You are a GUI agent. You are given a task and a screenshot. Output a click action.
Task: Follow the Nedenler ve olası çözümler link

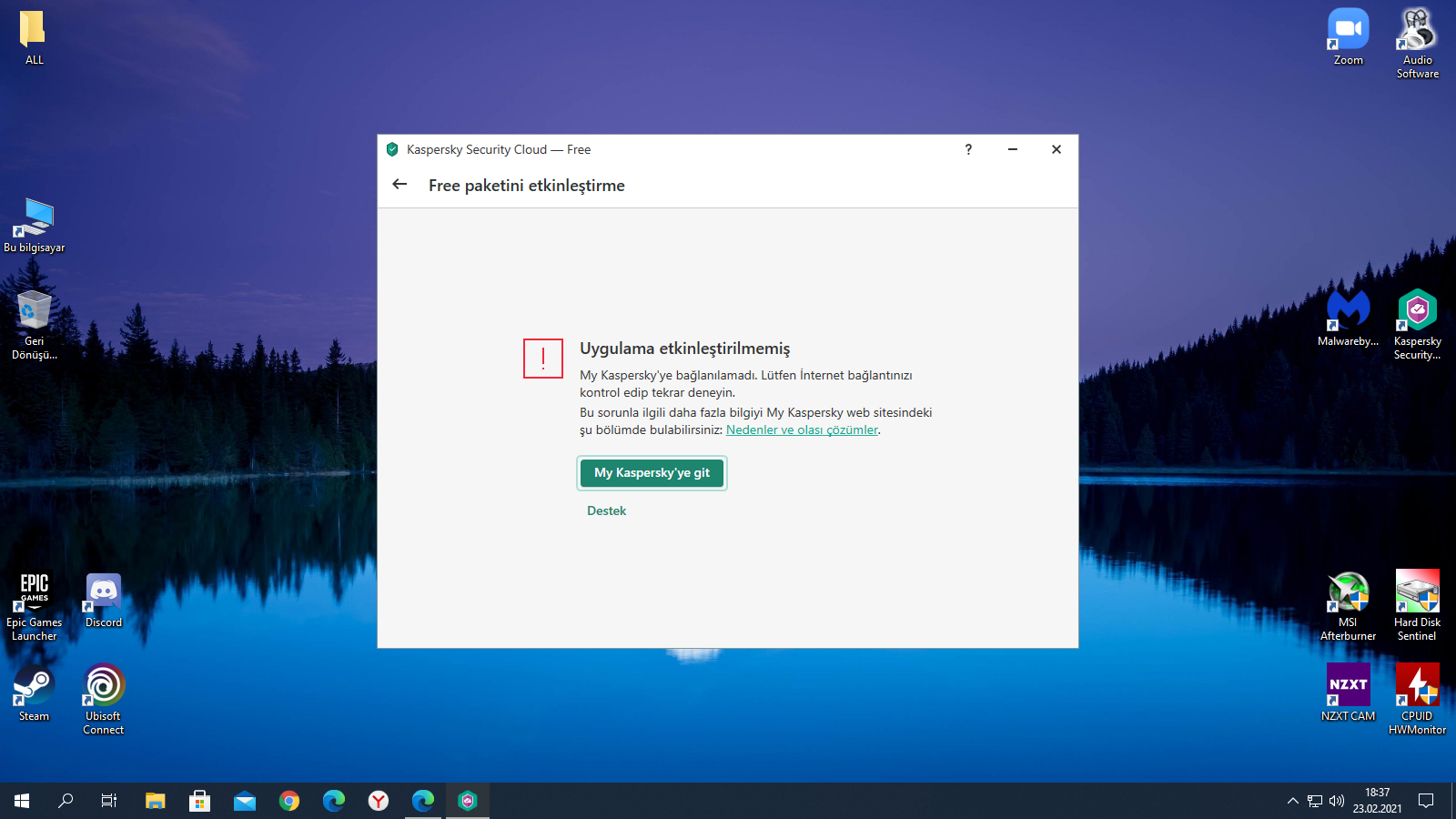[802, 430]
